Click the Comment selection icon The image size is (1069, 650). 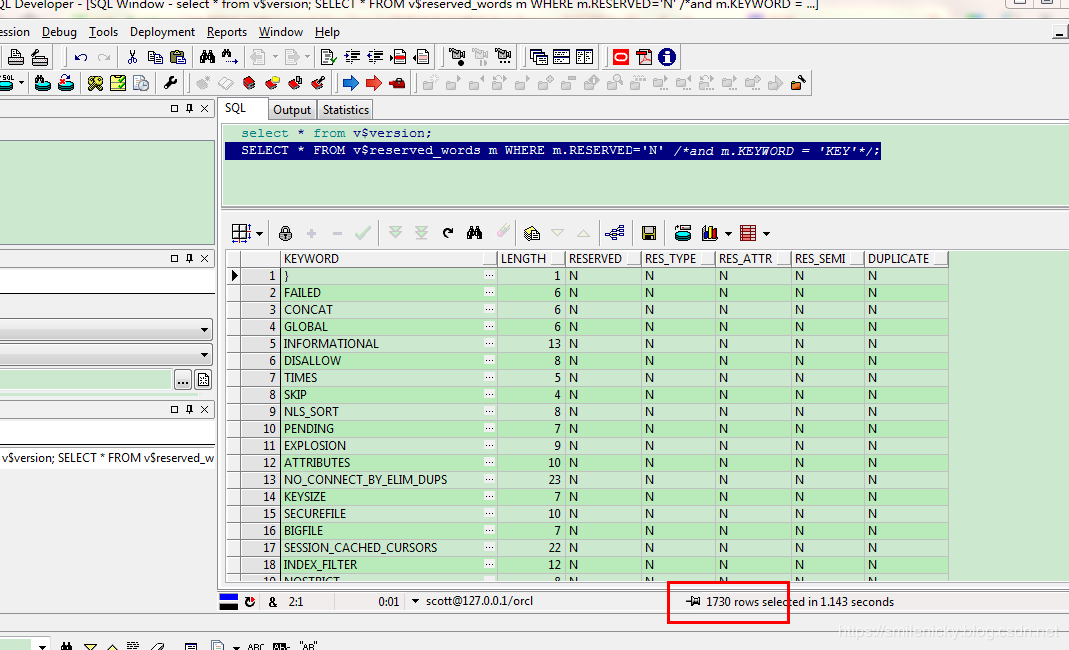click(398, 57)
